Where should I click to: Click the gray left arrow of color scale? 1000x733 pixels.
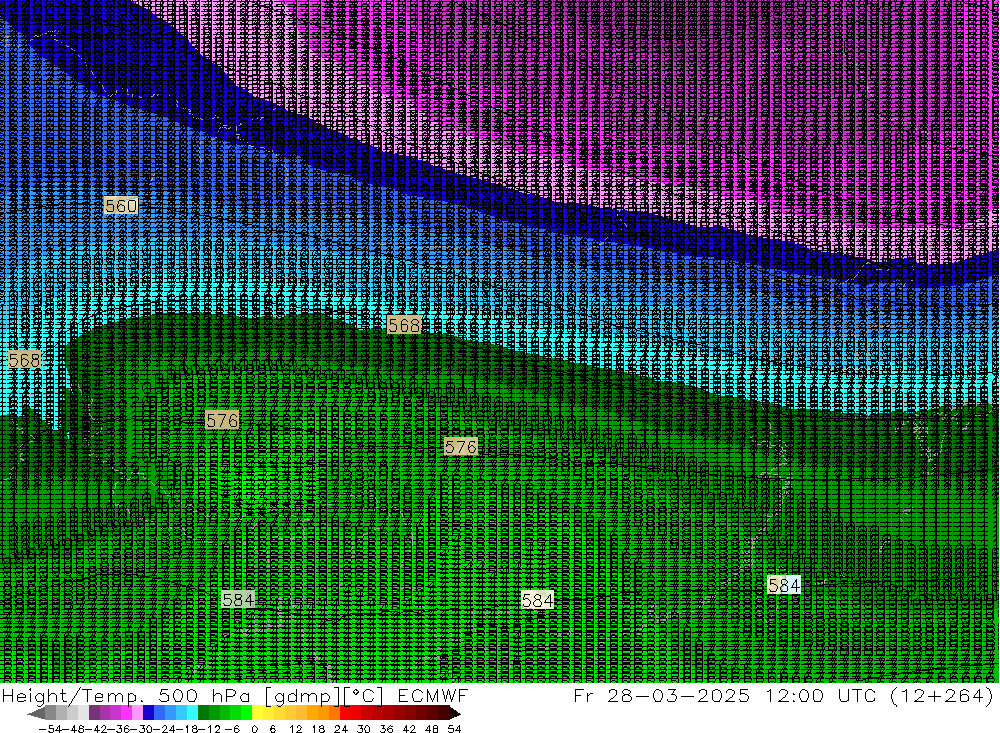(x=36, y=714)
